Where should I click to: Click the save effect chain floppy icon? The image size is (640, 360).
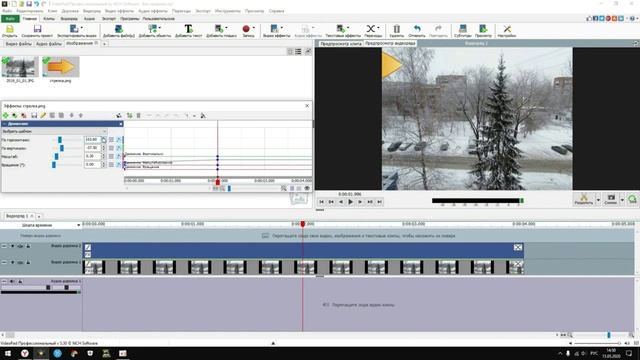(x=34, y=116)
